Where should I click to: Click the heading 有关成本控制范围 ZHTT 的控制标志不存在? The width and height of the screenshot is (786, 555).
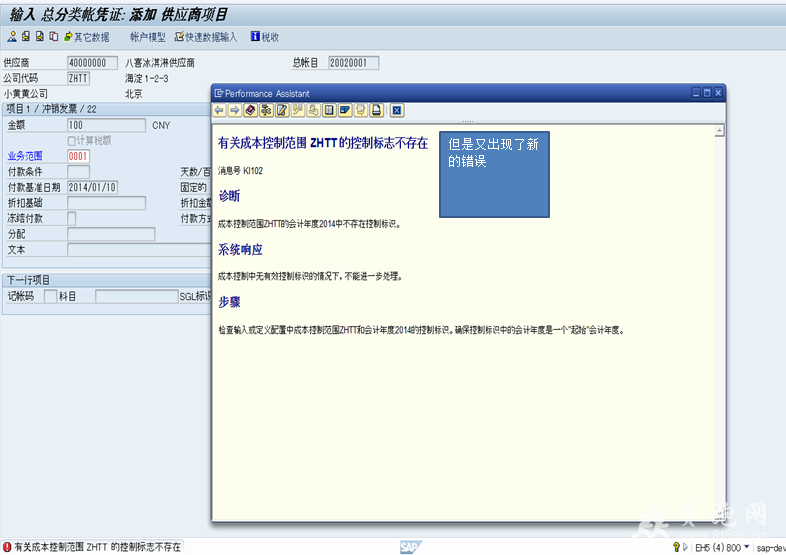(323, 143)
